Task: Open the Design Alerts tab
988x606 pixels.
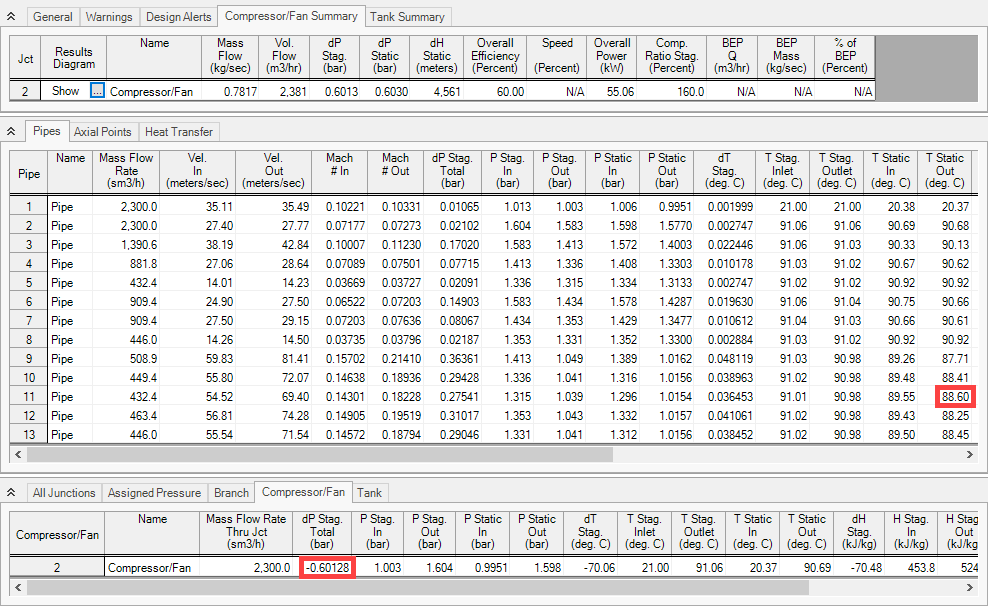Action: click(x=178, y=16)
